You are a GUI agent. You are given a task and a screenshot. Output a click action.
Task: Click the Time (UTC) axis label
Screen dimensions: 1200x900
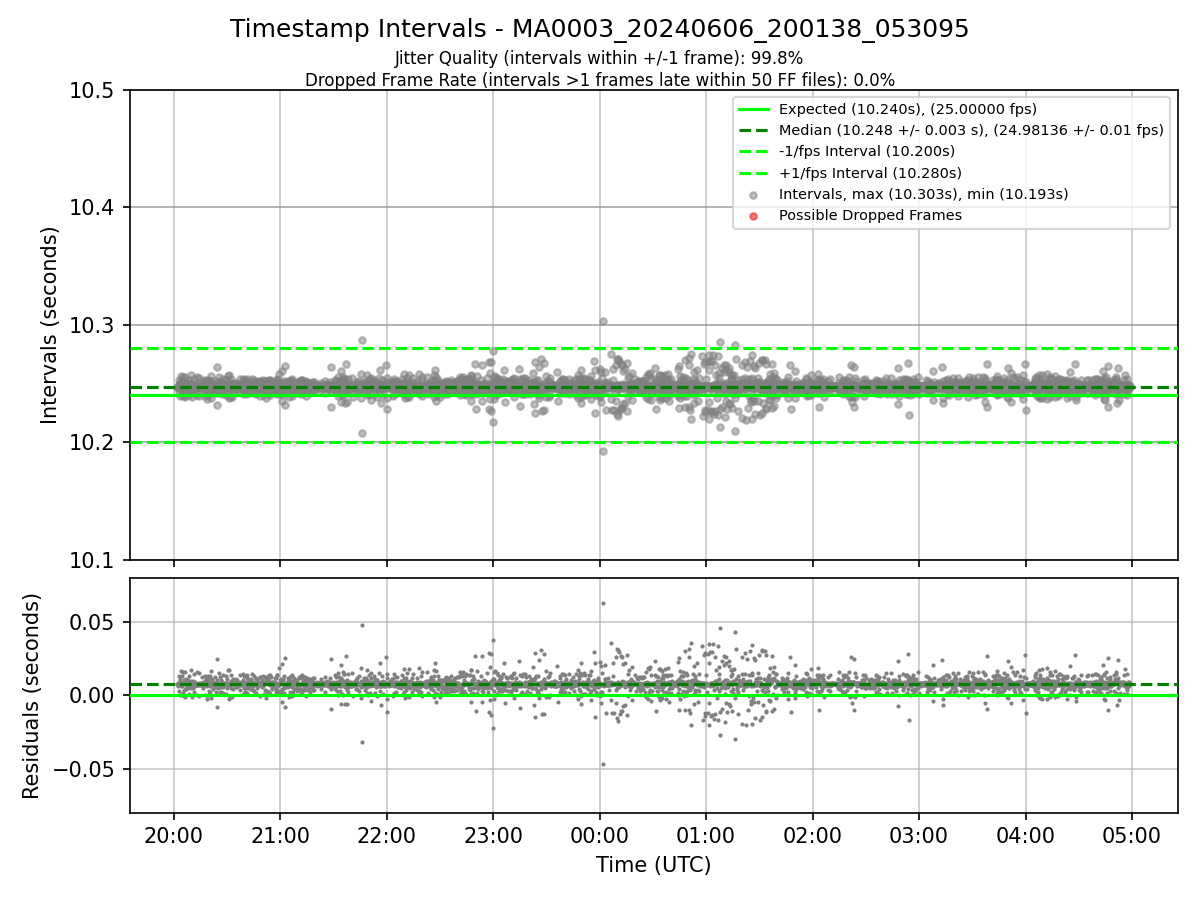pos(653,865)
